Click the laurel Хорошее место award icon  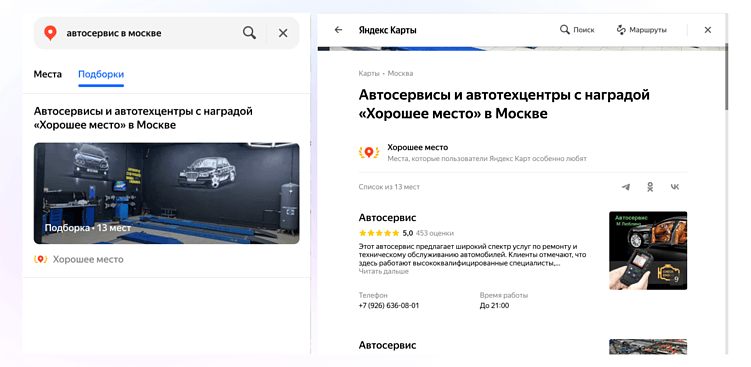coord(369,152)
